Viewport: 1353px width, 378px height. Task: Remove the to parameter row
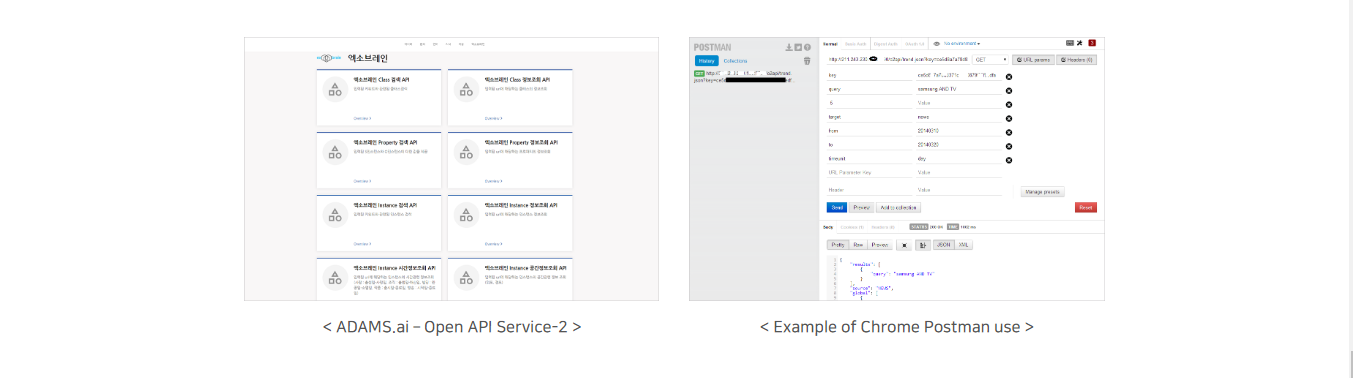1008,146
